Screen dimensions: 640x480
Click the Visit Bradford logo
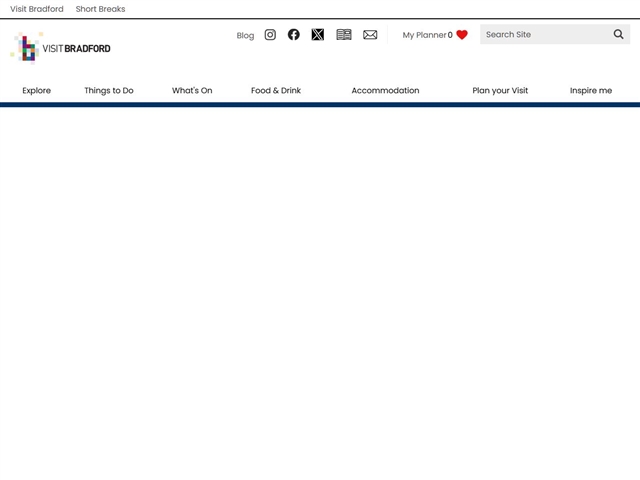60,48
